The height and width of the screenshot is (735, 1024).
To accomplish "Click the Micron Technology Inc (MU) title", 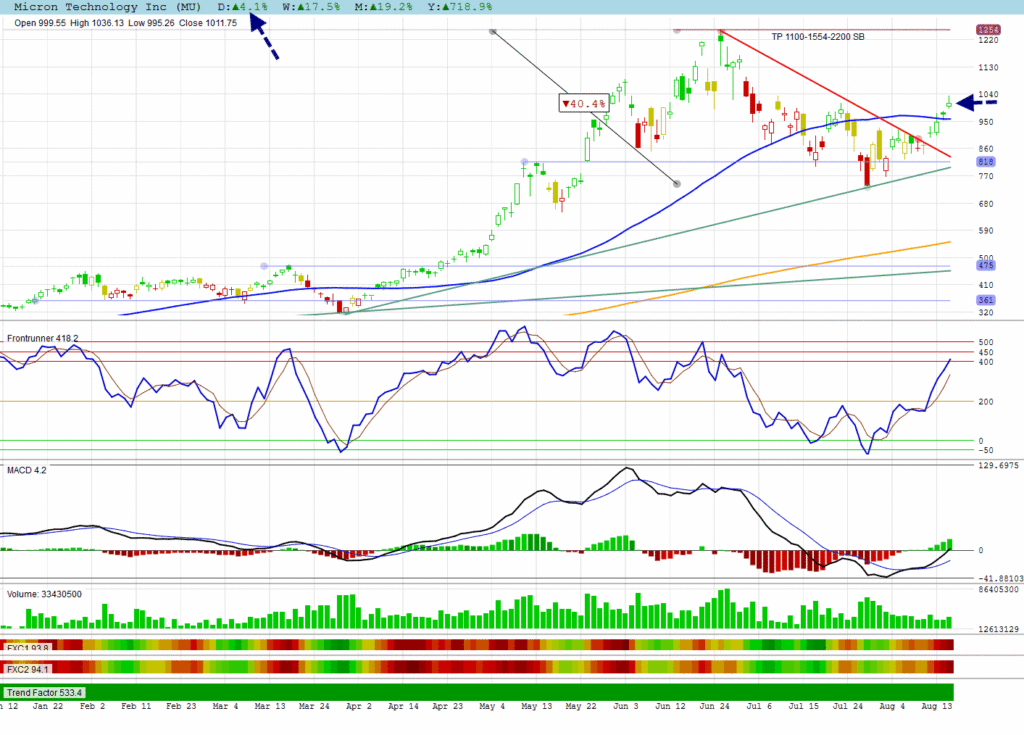I will point(108,7).
